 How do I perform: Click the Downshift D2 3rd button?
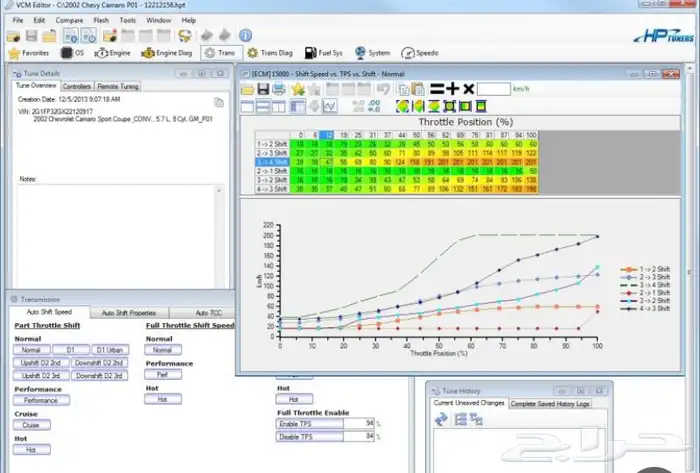100,375
